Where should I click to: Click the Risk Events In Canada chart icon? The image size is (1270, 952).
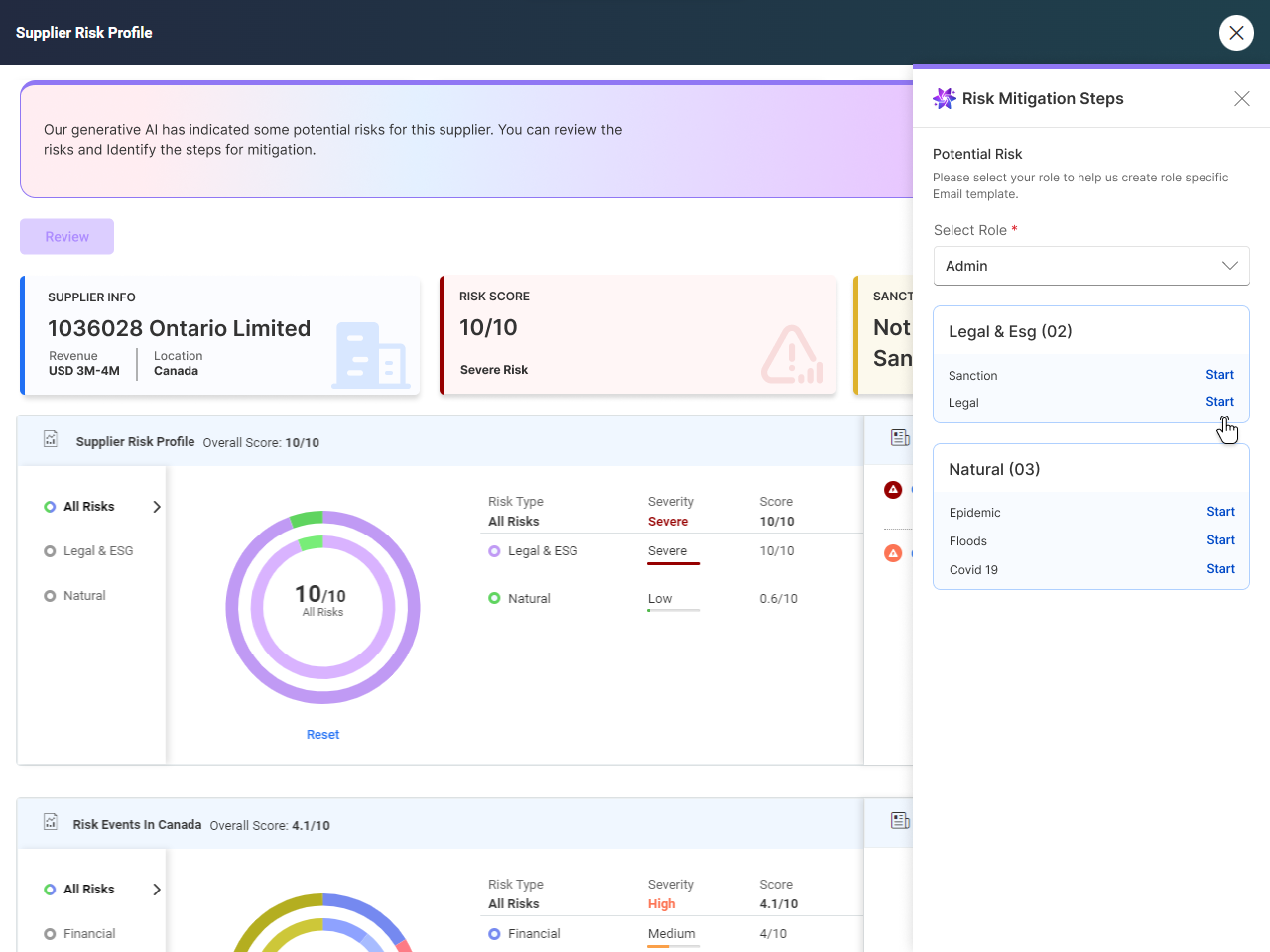[x=51, y=821]
